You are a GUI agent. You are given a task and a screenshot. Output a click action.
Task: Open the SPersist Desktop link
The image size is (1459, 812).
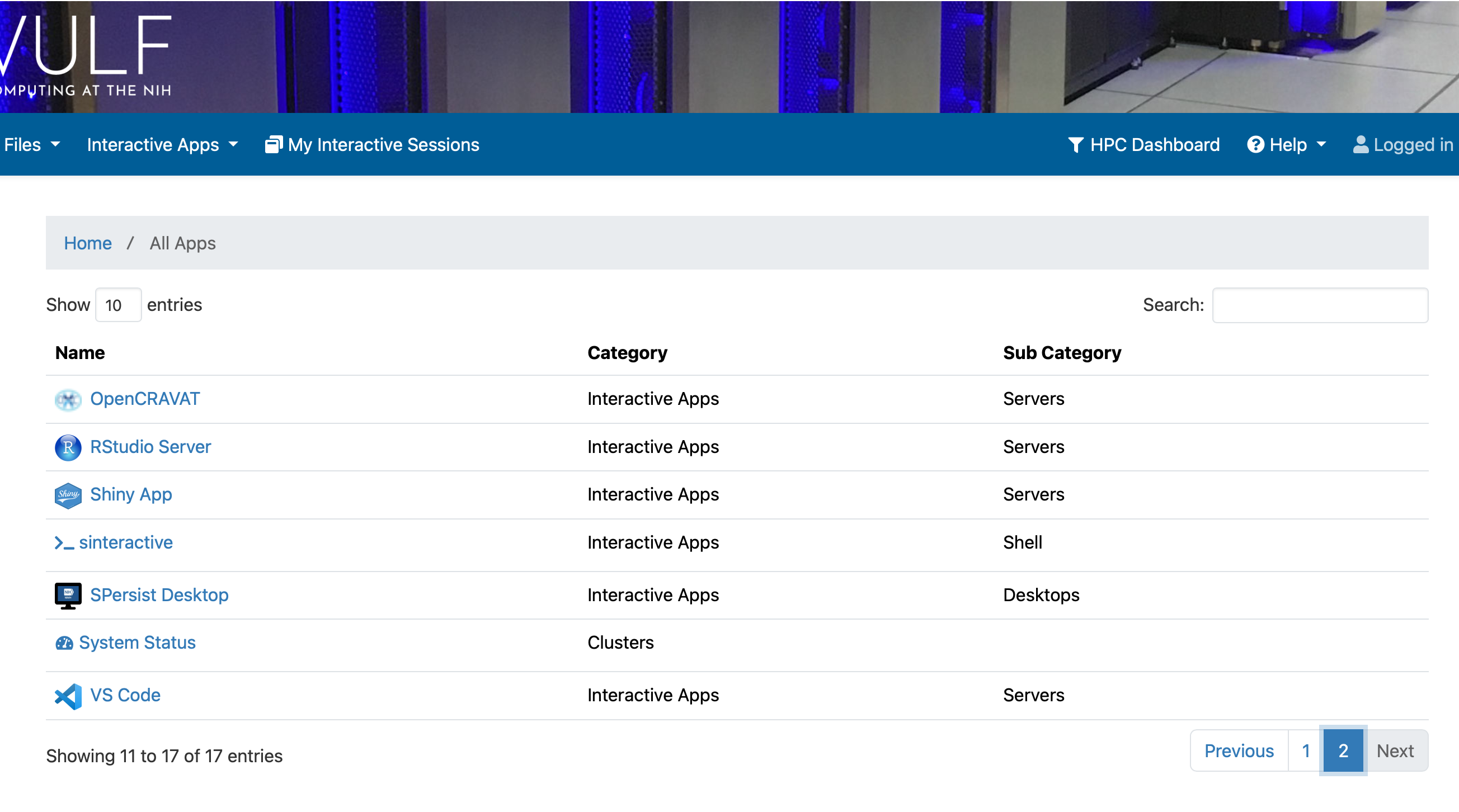click(160, 595)
